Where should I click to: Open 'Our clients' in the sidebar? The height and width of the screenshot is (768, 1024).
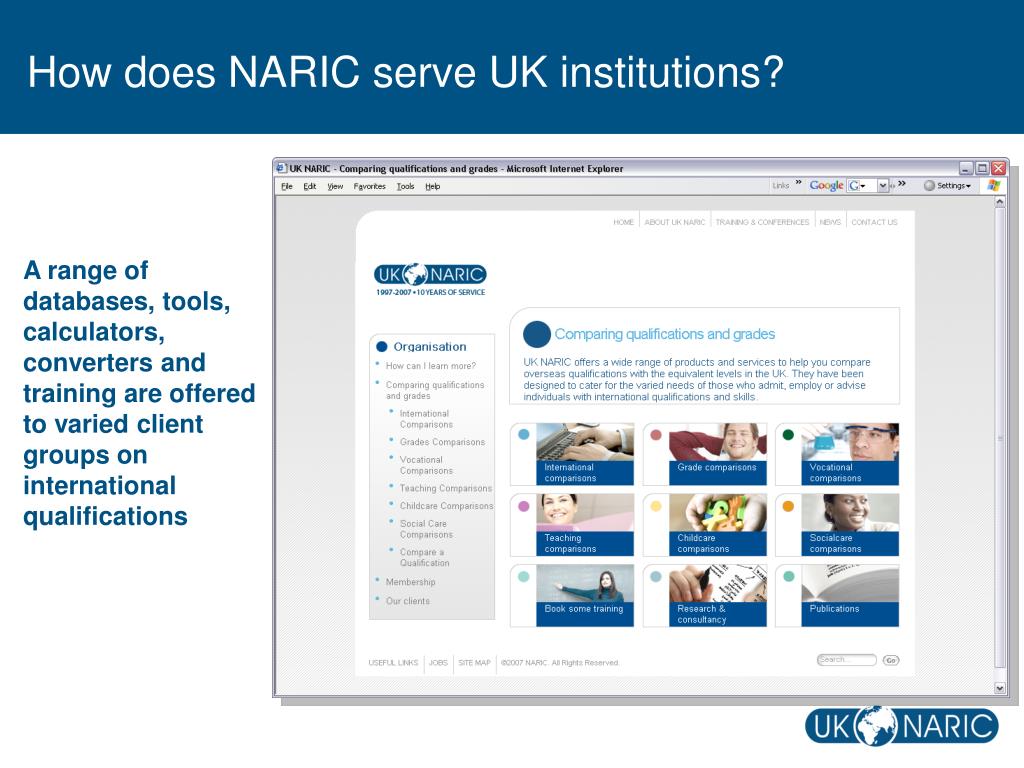(408, 601)
